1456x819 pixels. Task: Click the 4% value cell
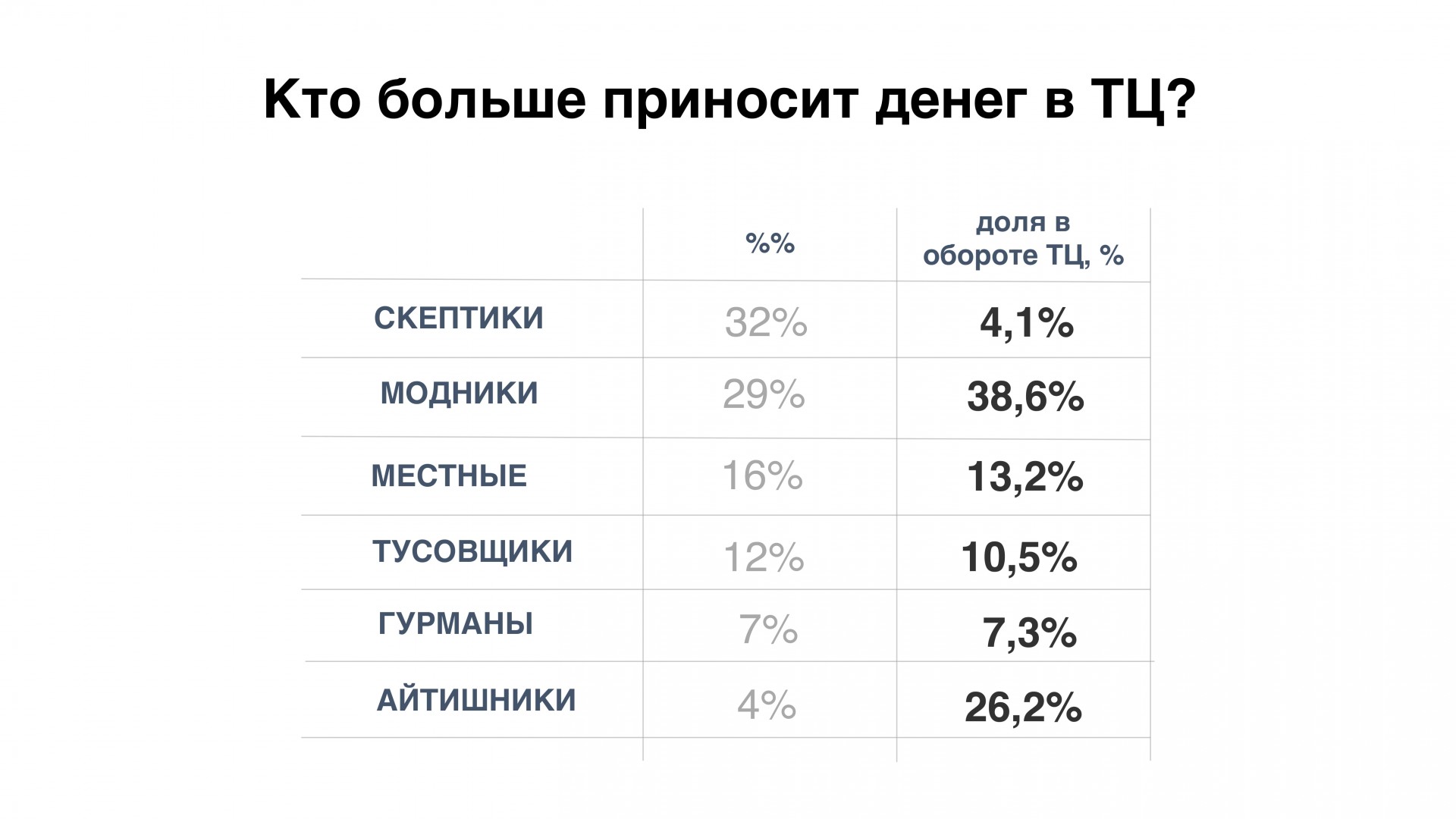click(767, 706)
